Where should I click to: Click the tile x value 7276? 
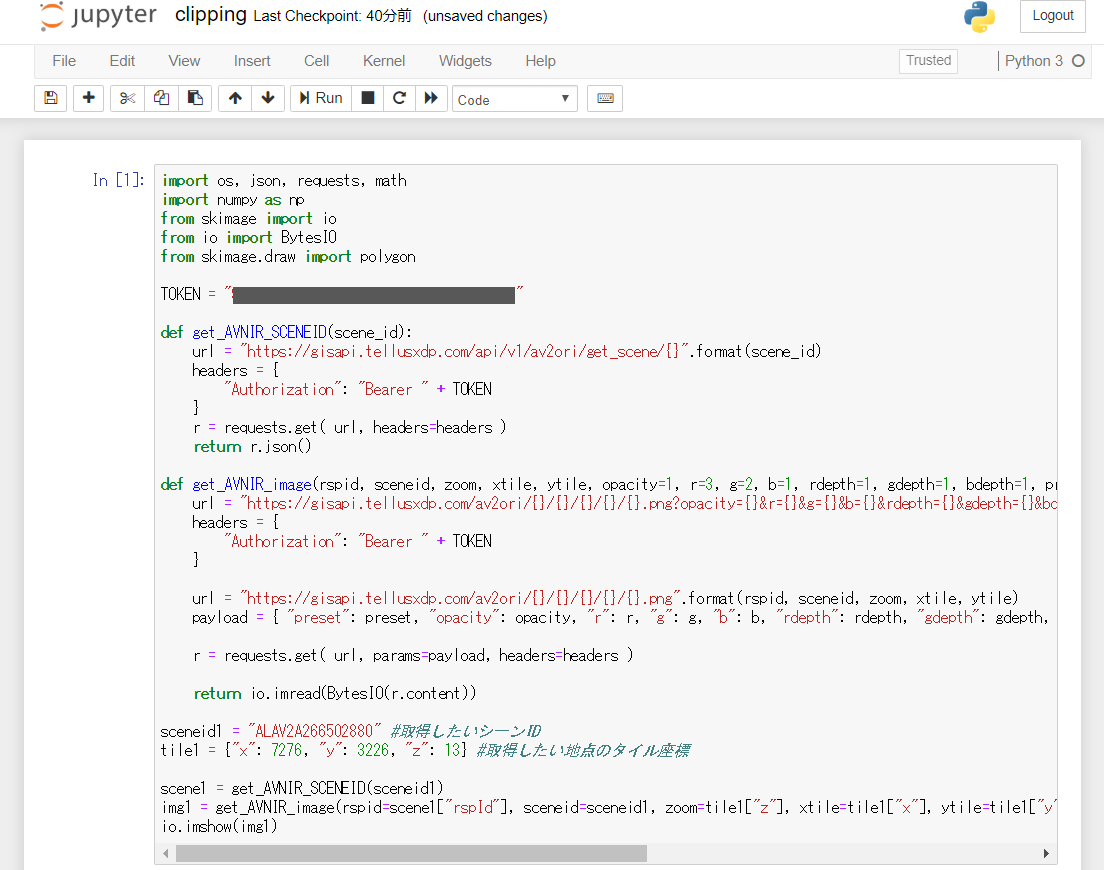[287, 750]
